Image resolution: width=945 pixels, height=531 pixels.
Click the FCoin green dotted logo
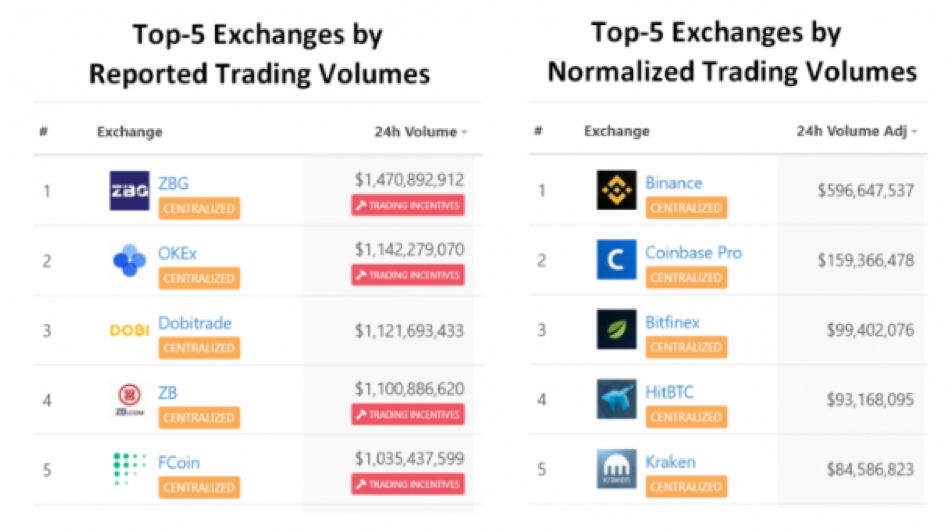(129, 469)
